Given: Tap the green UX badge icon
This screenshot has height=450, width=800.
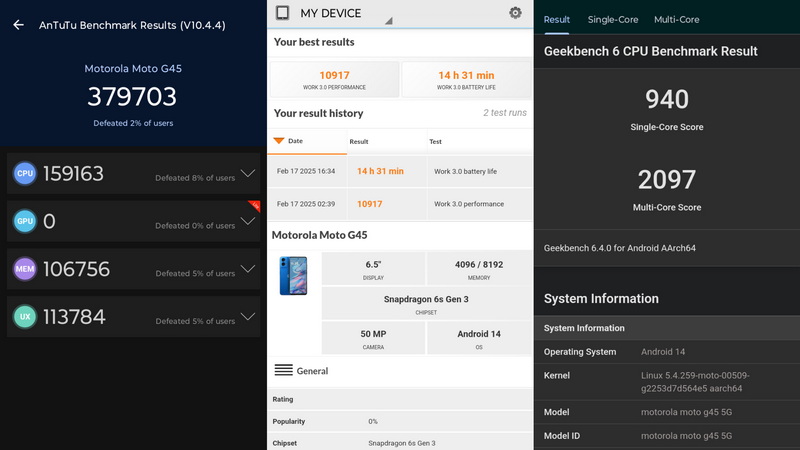Looking at the screenshot, I should point(24,316).
